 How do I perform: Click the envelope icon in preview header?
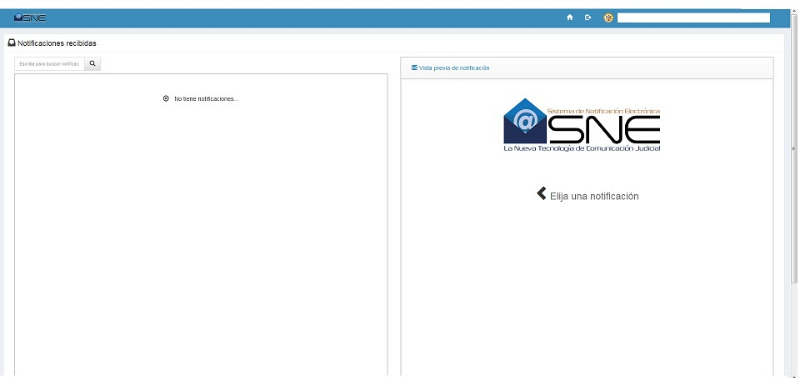tap(414, 67)
